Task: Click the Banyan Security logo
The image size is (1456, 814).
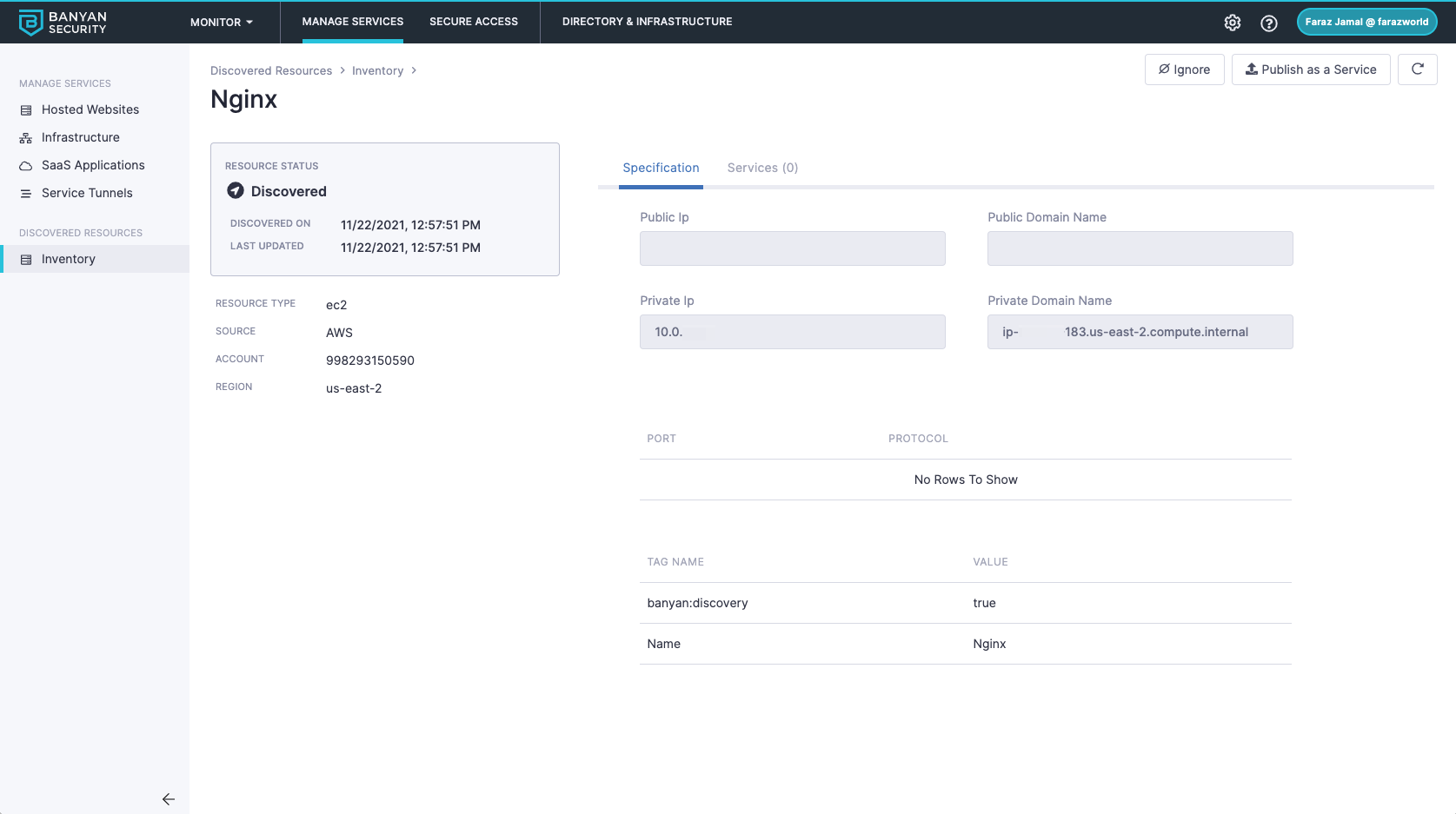Action: point(63,23)
